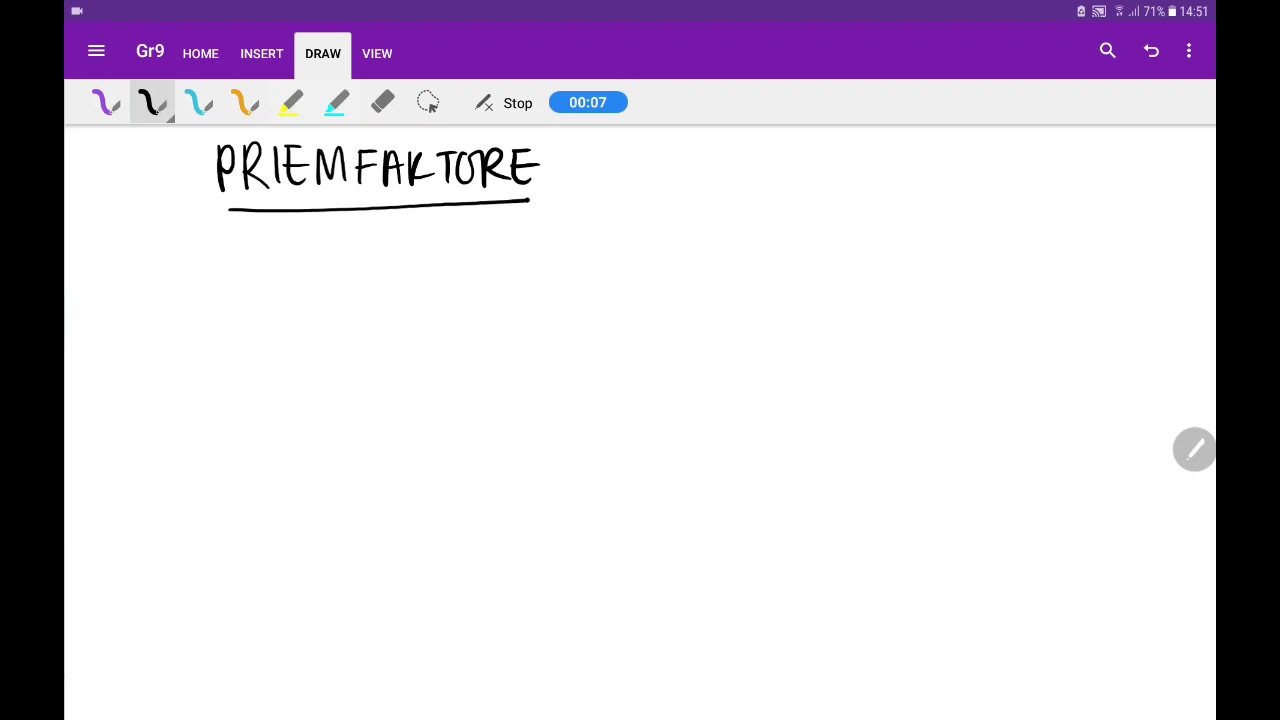This screenshot has width=1280, height=720.
Task: Select the purple pen tool
Action: point(106,102)
